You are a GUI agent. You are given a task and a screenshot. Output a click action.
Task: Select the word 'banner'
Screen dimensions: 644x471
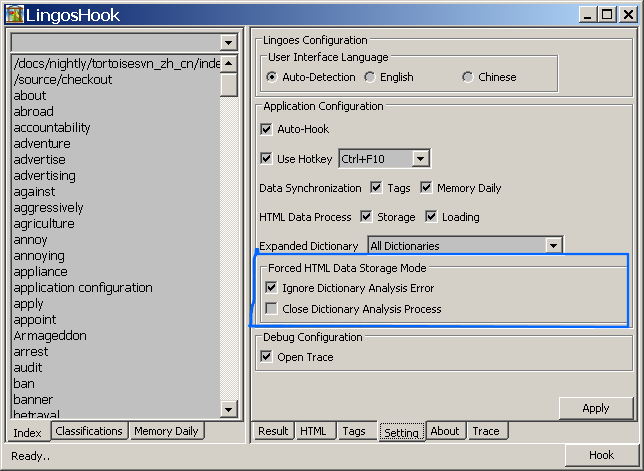(116, 400)
